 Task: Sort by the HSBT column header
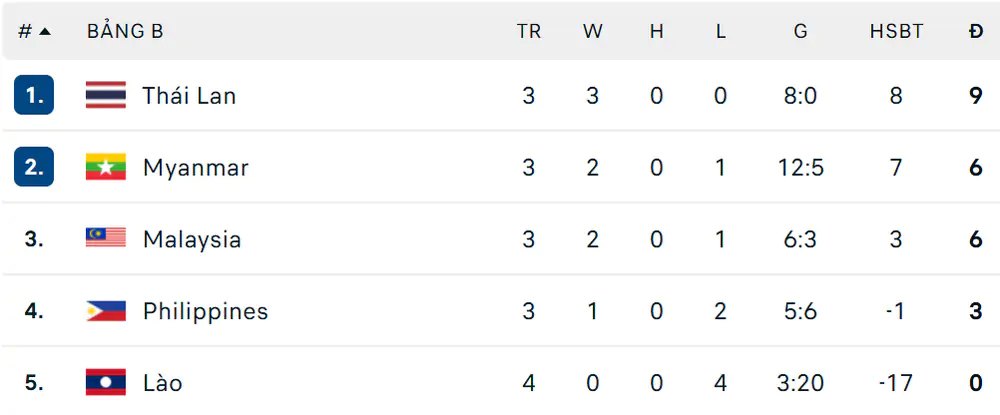(x=896, y=31)
